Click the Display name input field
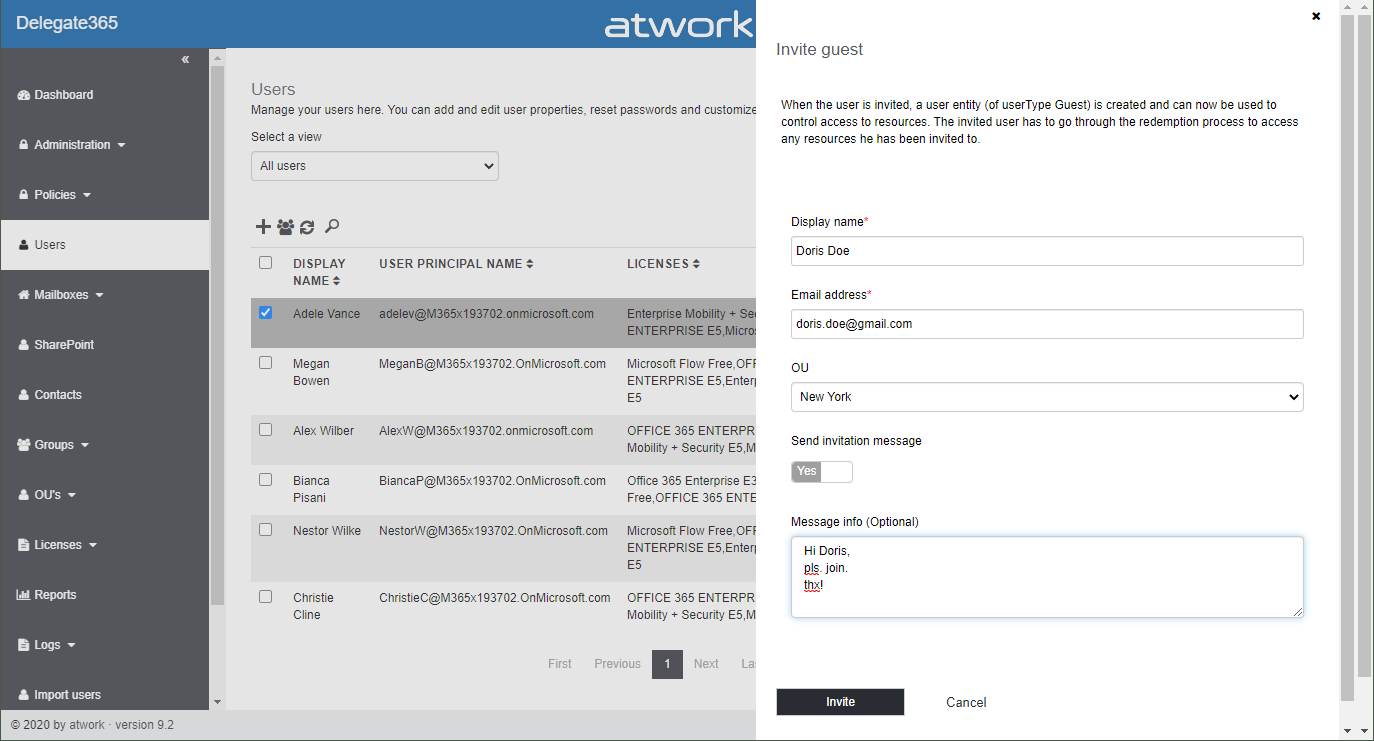The width and height of the screenshot is (1374, 741). pyautogui.click(x=1047, y=251)
